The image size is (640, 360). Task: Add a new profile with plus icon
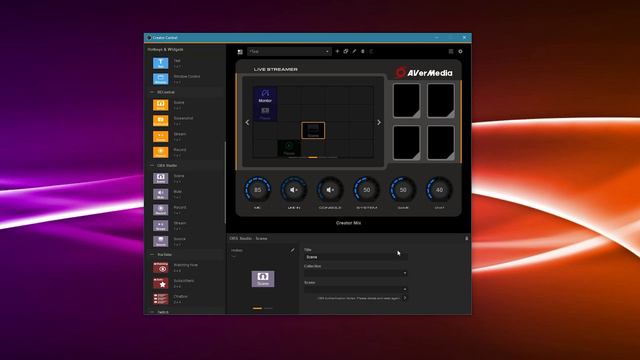337,51
